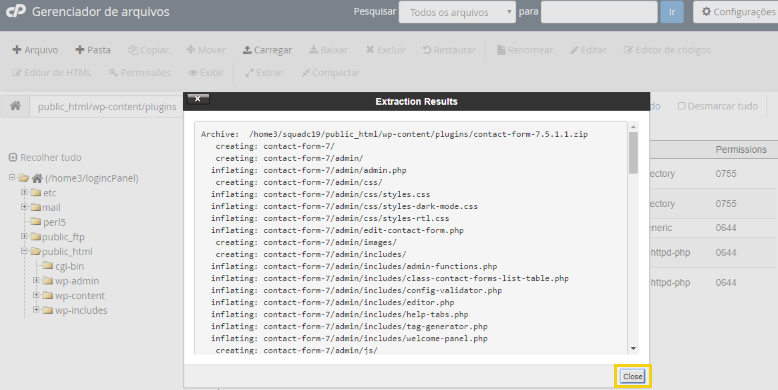Collapse tree with Recolher tudo
The image size is (778, 390).
[x=45, y=157]
